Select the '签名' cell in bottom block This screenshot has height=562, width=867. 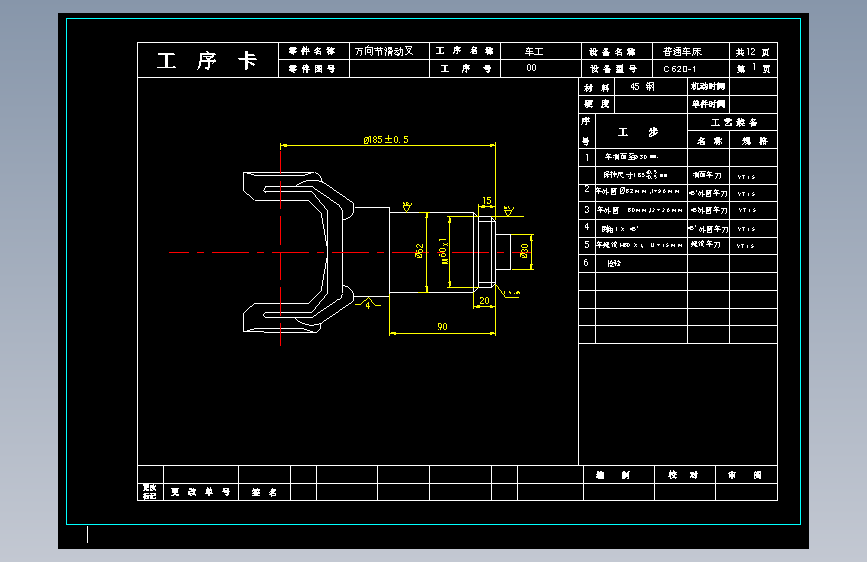(x=264, y=492)
